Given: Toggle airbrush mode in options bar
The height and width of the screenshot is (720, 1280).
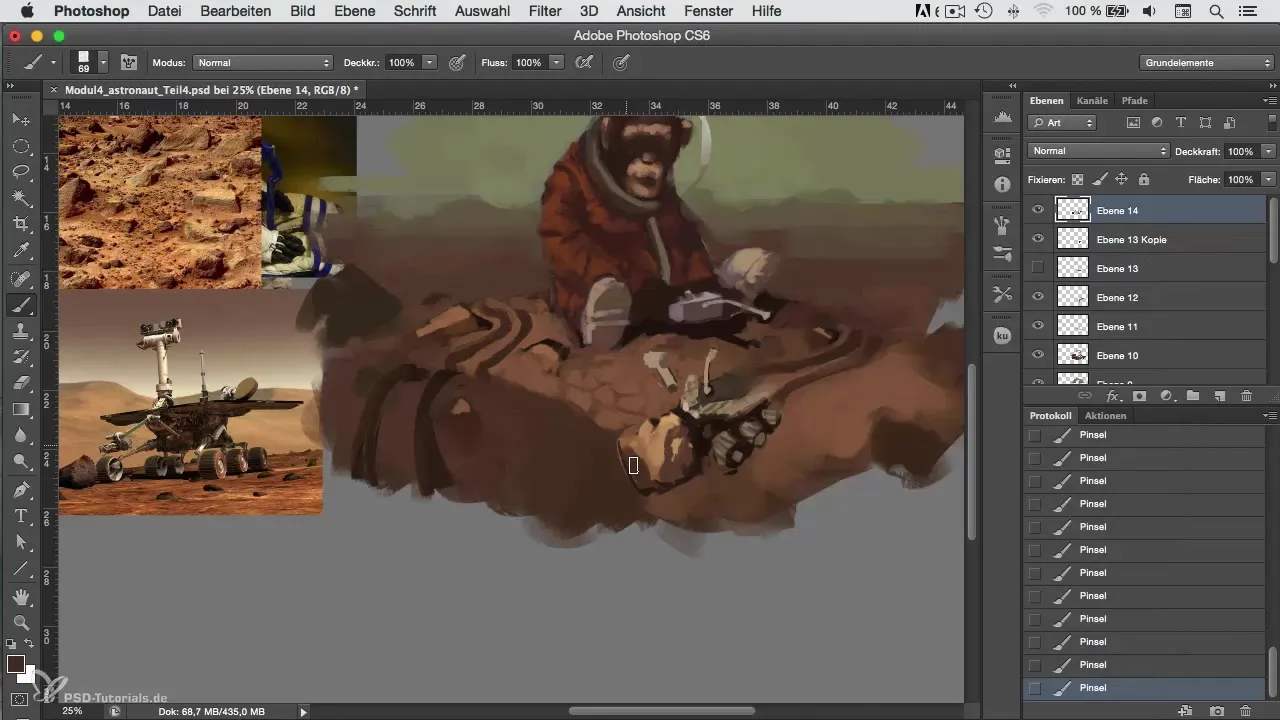Looking at the screenshot, I should pyautogui.click(x=584, y=62).
